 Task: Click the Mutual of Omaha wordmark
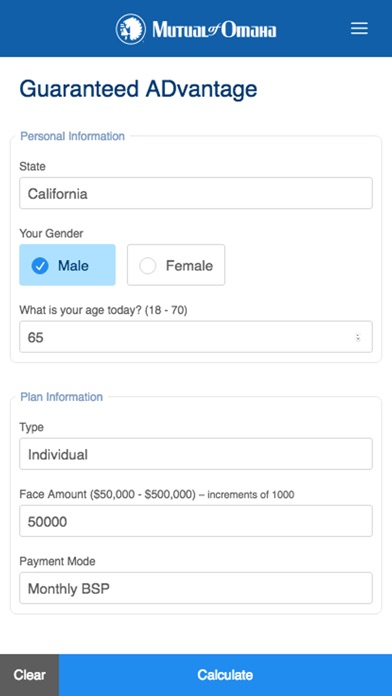tap(214, 30)
